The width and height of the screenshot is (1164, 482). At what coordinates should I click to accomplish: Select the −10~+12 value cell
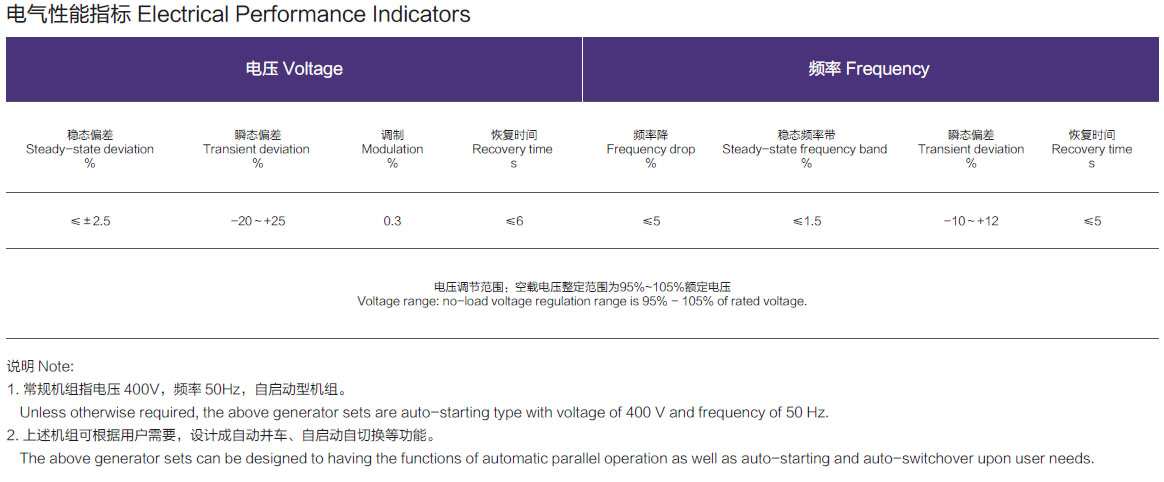(x=971, y=221)
